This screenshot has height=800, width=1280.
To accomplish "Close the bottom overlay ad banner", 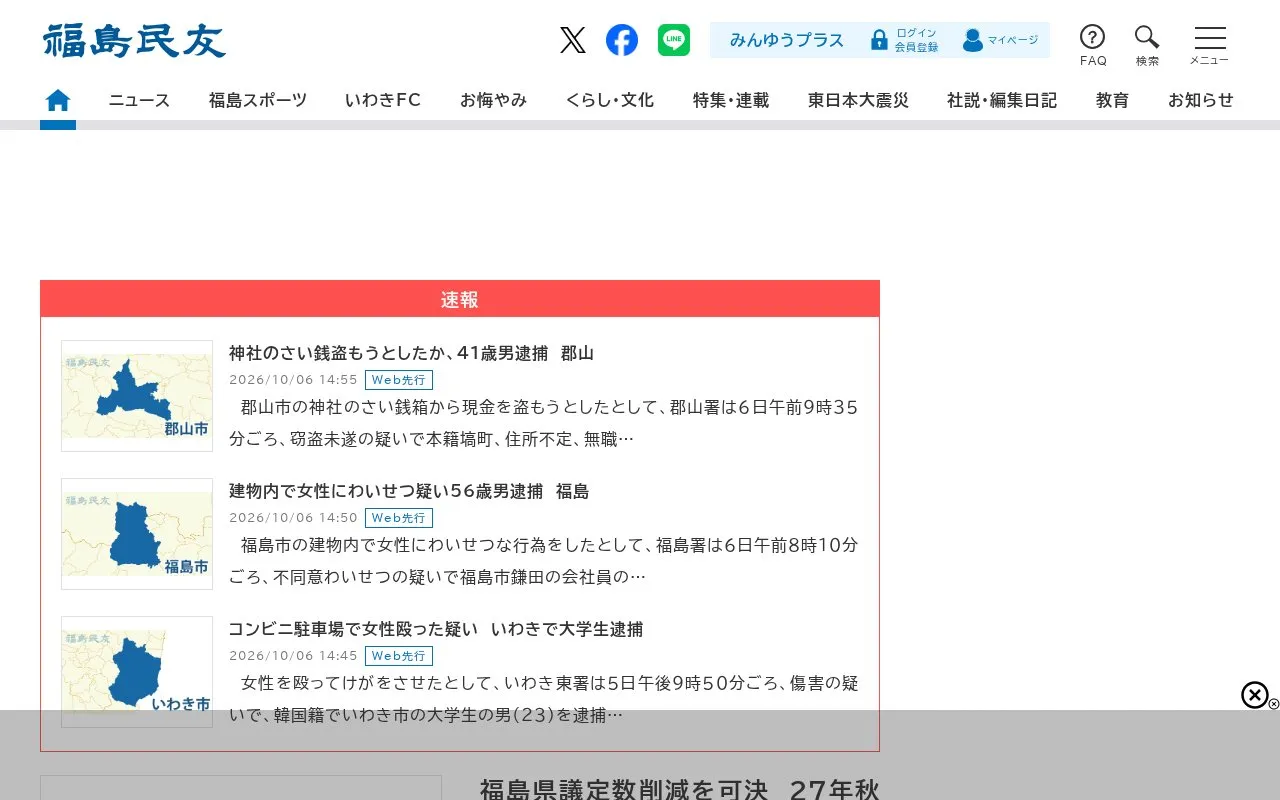I will 1255,695.
